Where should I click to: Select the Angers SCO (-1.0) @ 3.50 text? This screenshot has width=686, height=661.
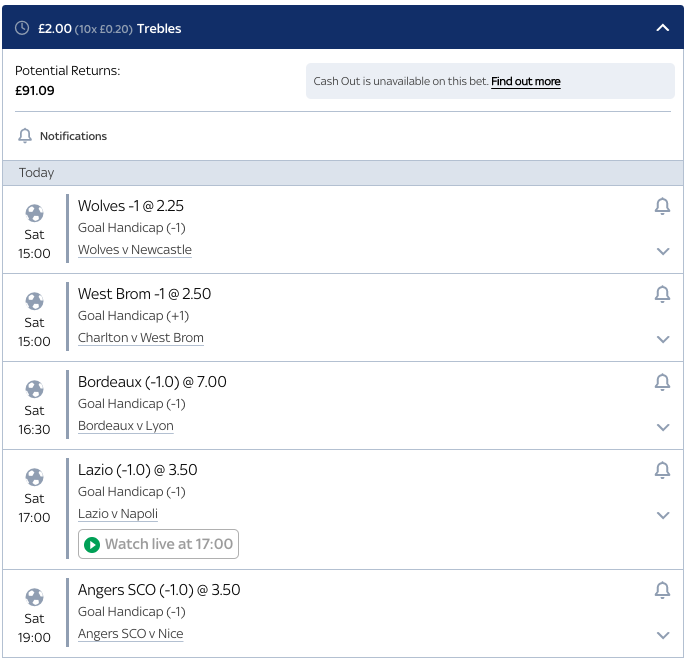(x=159, y=590)
